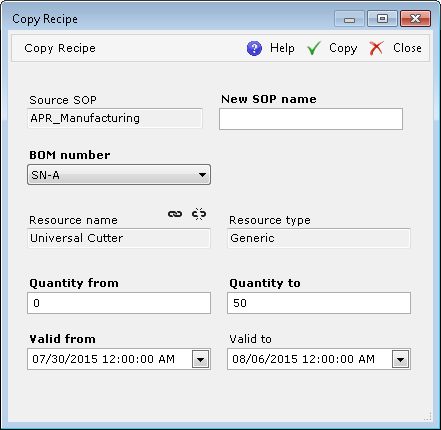Click the green checkmark Copy icon
The height and width of the screenshot is (430, 441).
coord(314,48)
